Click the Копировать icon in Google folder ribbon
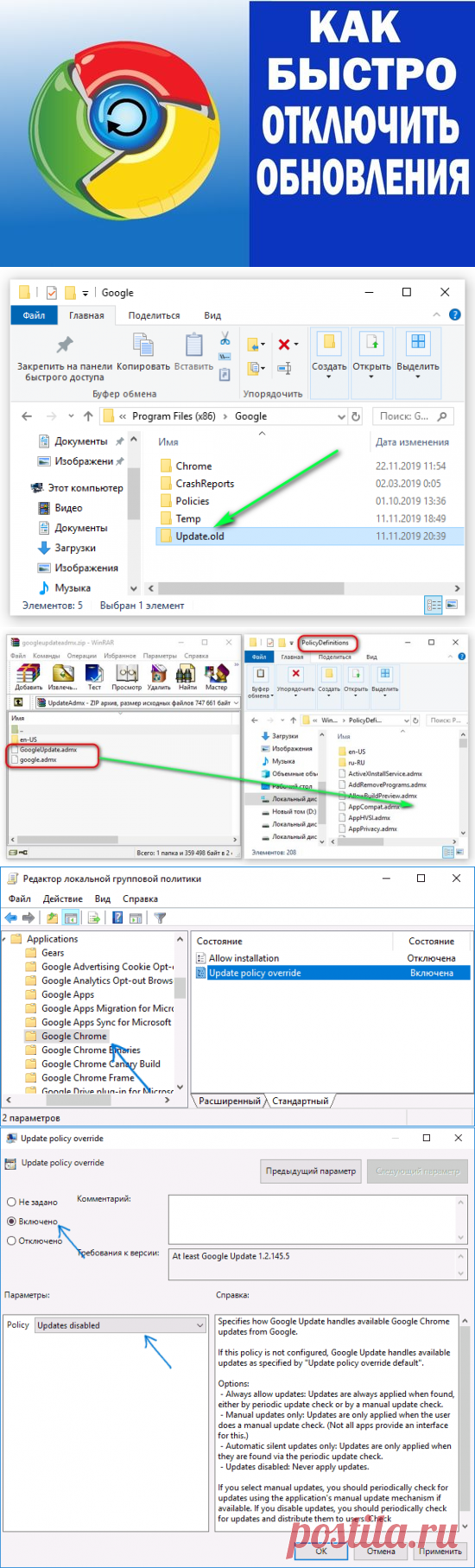 [x=142, y=345]
